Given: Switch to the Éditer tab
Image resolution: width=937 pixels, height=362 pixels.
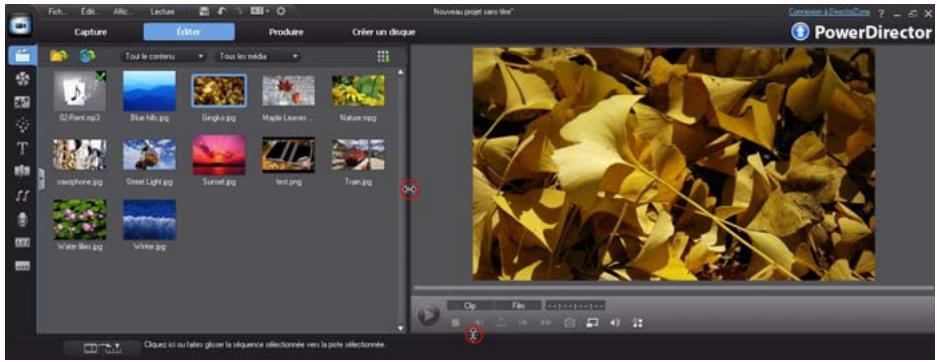Looking at the screenshot, I should (189, 32).
